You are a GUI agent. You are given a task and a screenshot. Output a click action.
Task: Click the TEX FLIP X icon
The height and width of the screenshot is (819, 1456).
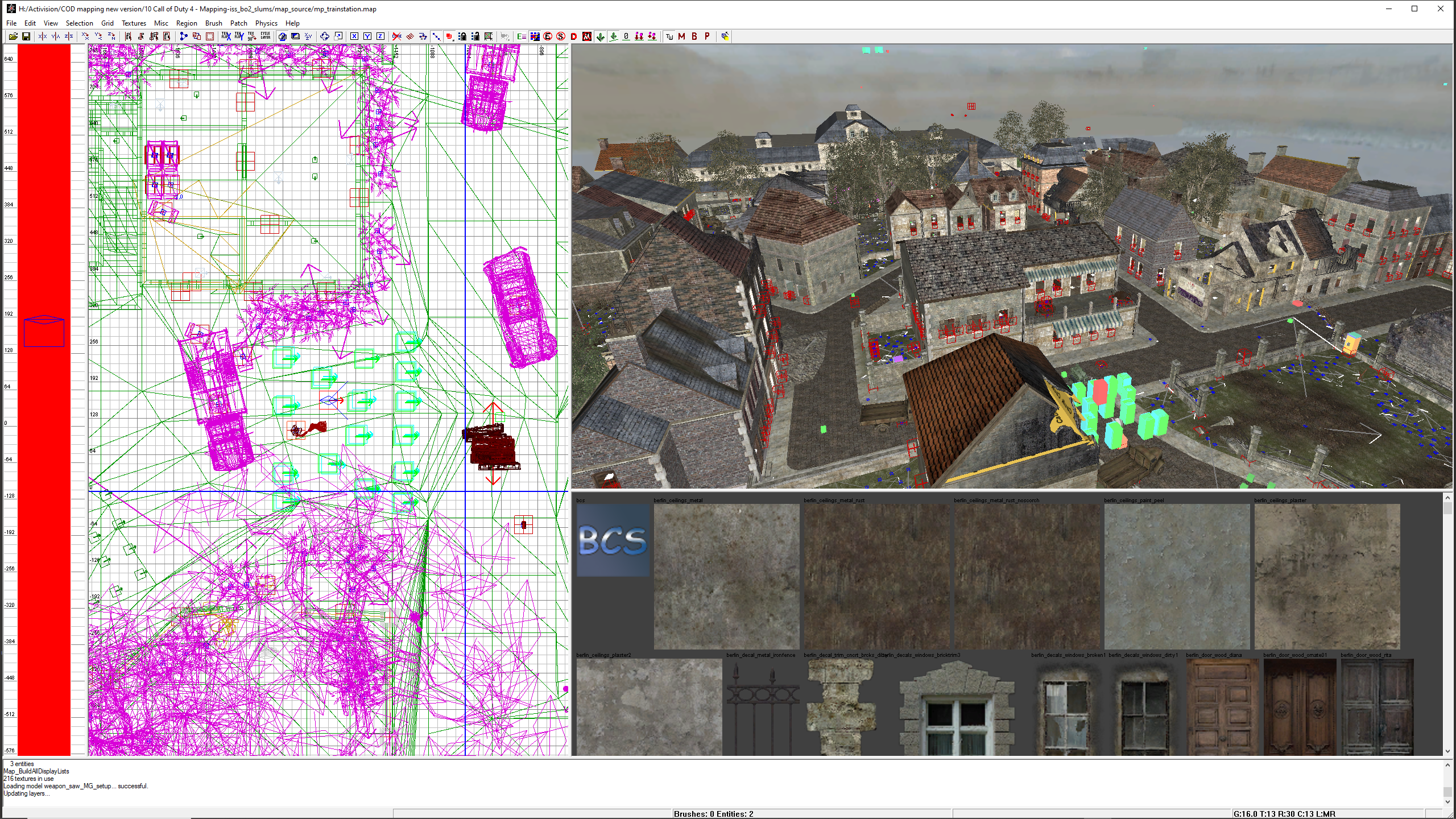tap(226, 36)
